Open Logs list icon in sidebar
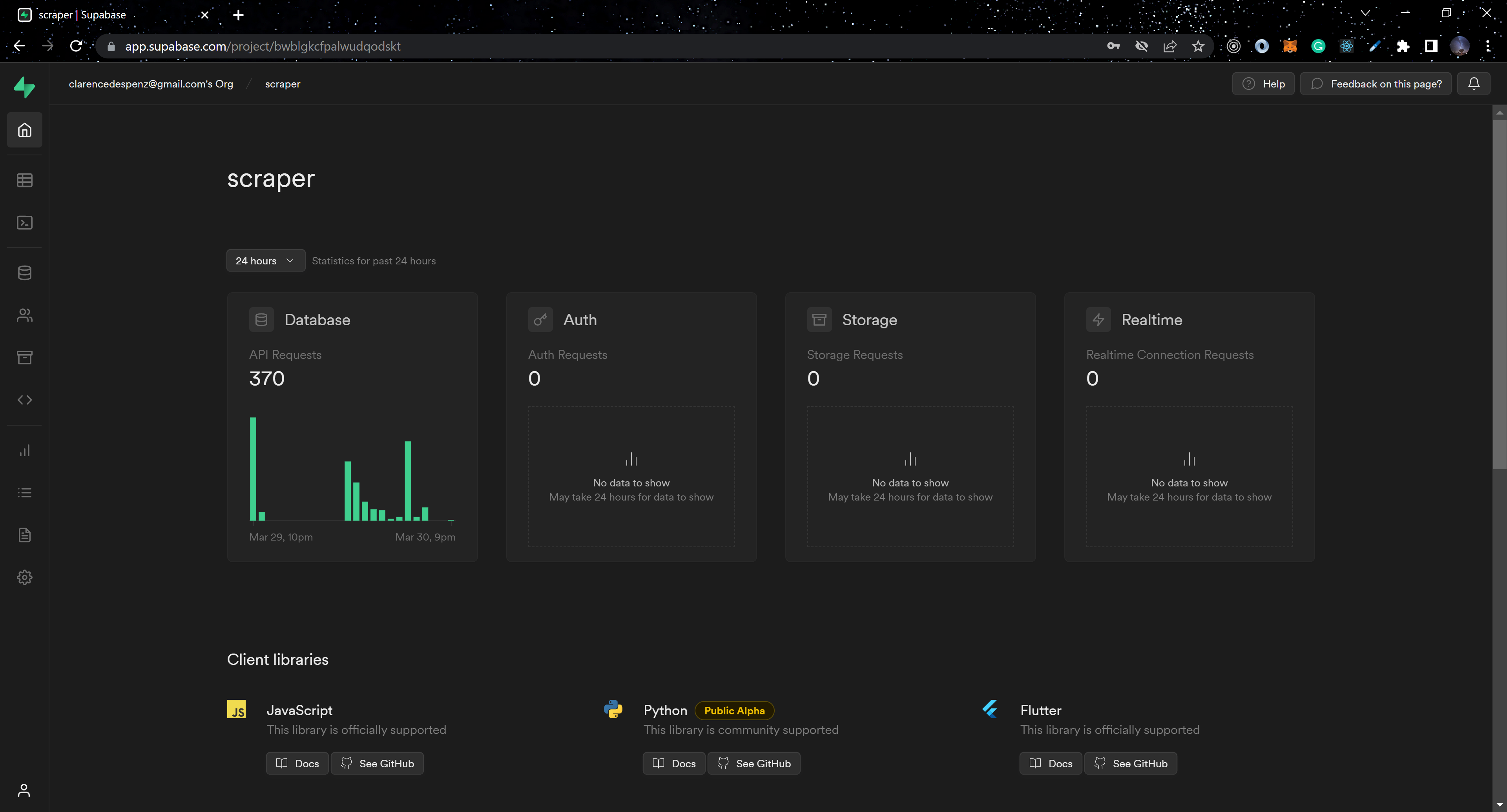 [x=25, y=493]
